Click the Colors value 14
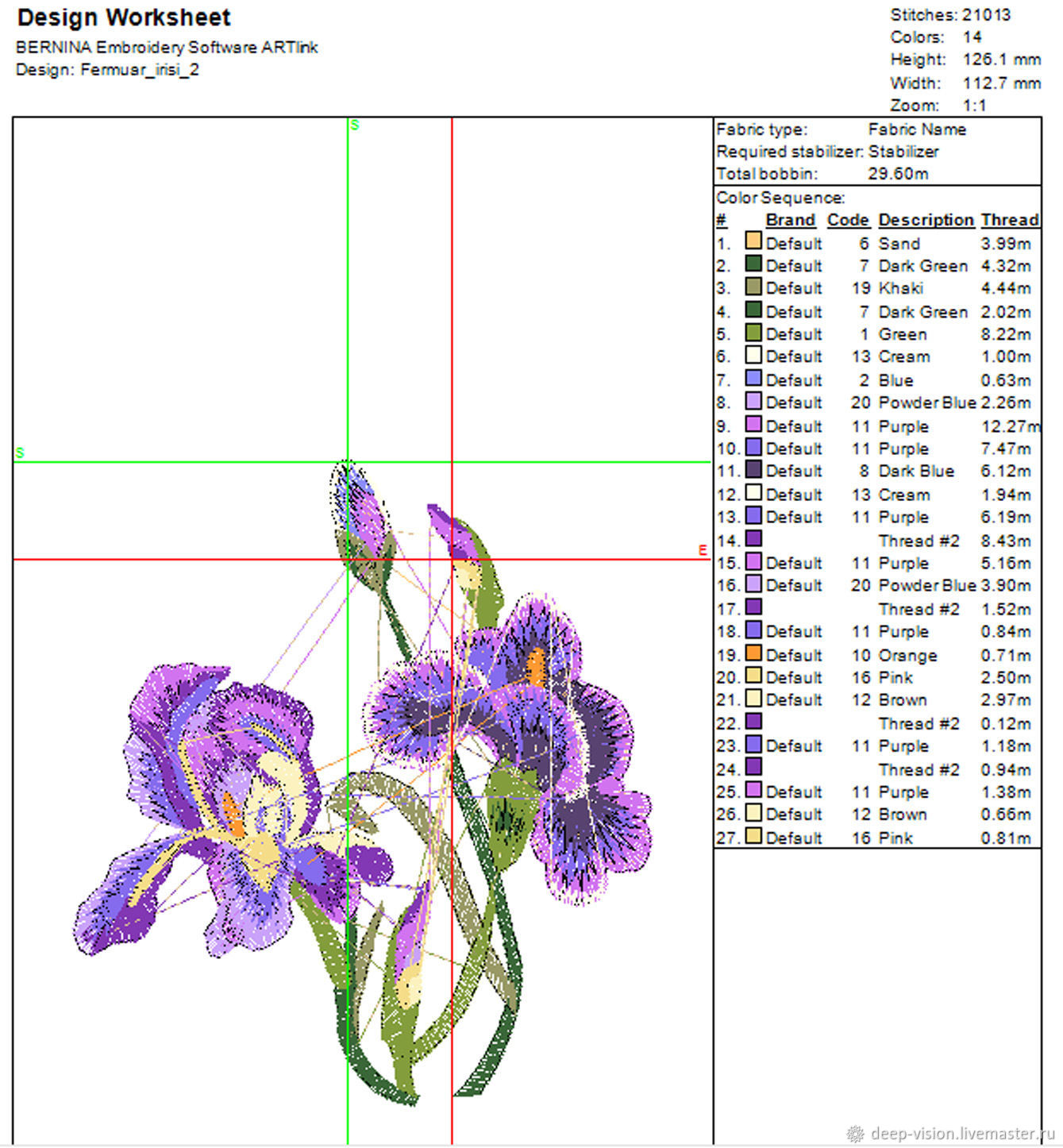The height and width of the screenshot is (1148, 1063). click(972, 37)
